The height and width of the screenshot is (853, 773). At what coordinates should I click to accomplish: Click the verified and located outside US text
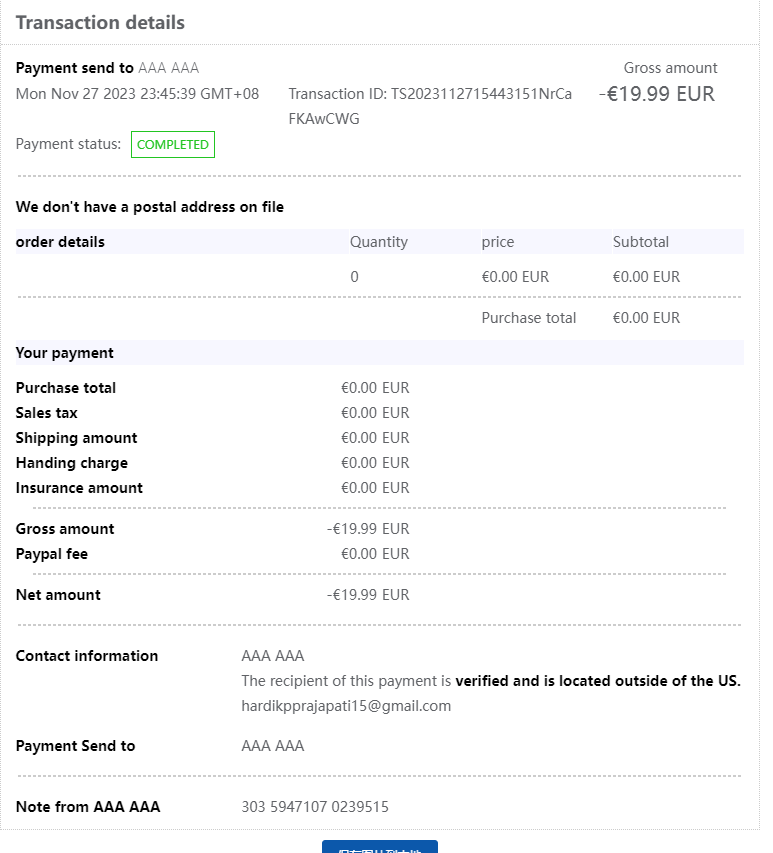pos(597,681)
